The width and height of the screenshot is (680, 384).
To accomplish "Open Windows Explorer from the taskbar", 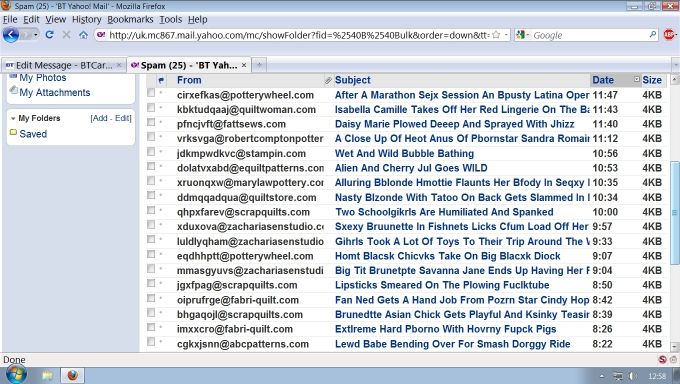I will [x=47, y=375].
